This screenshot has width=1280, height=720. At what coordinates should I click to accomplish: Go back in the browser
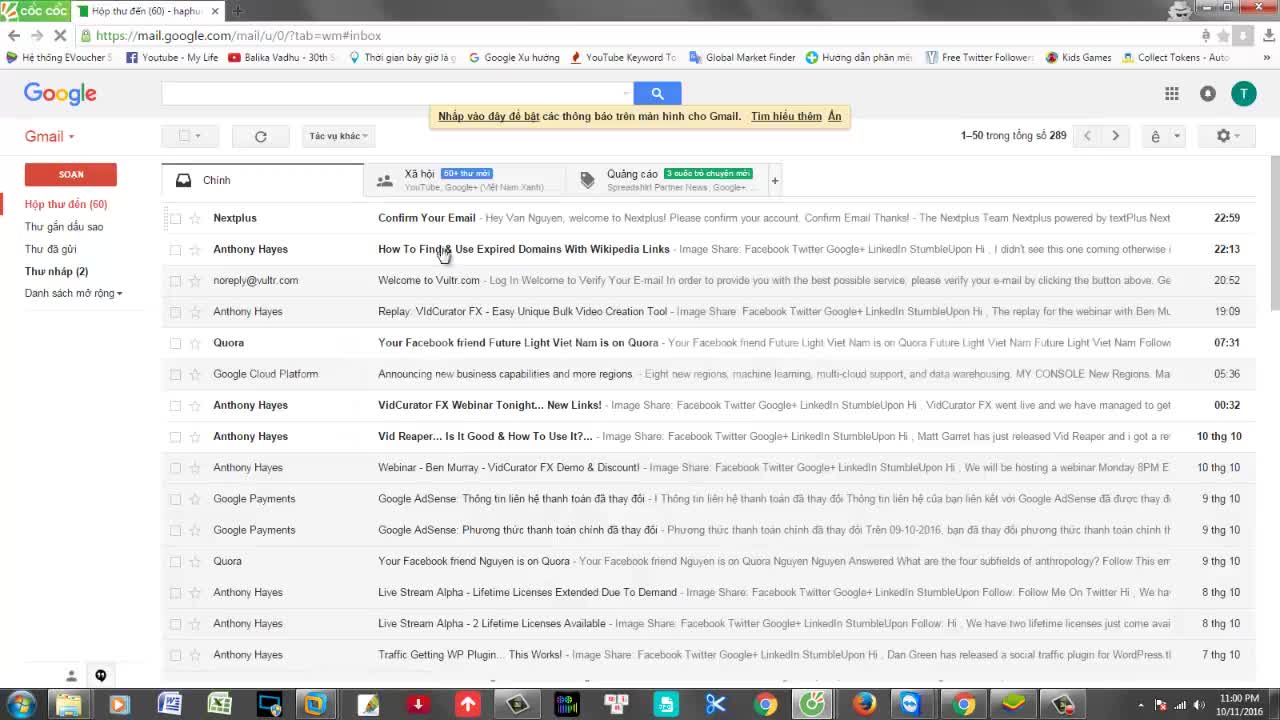(x=14, y=35)
